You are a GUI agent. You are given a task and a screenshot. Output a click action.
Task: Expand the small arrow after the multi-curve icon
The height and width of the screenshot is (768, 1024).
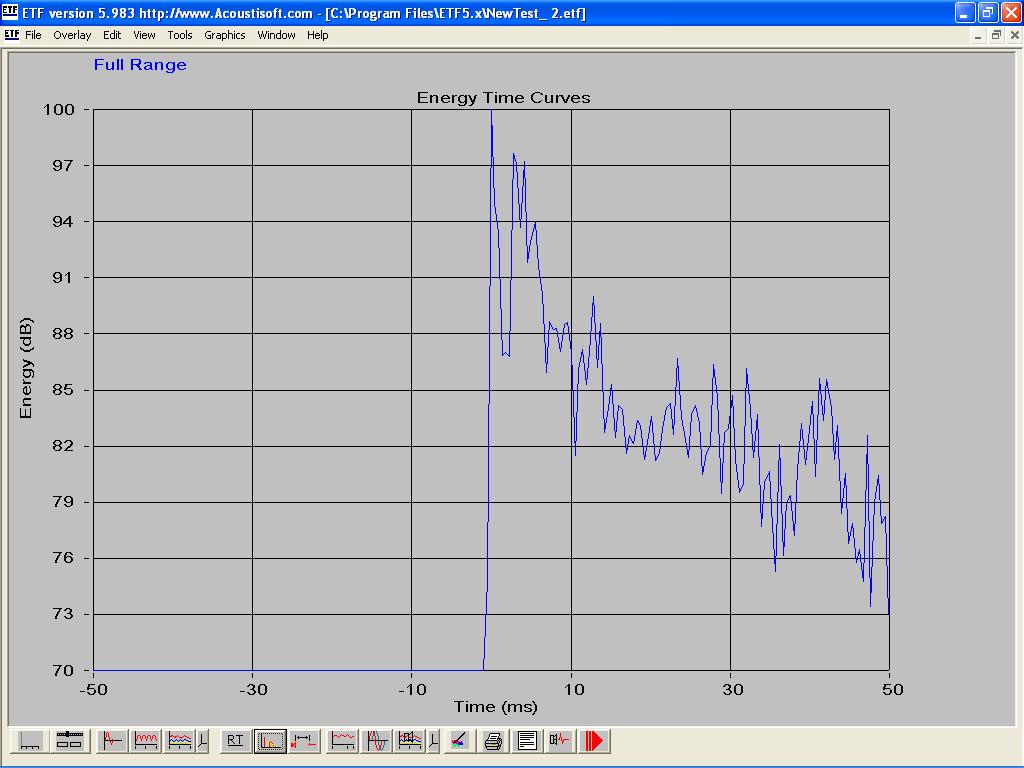click(x=203, y=741)
